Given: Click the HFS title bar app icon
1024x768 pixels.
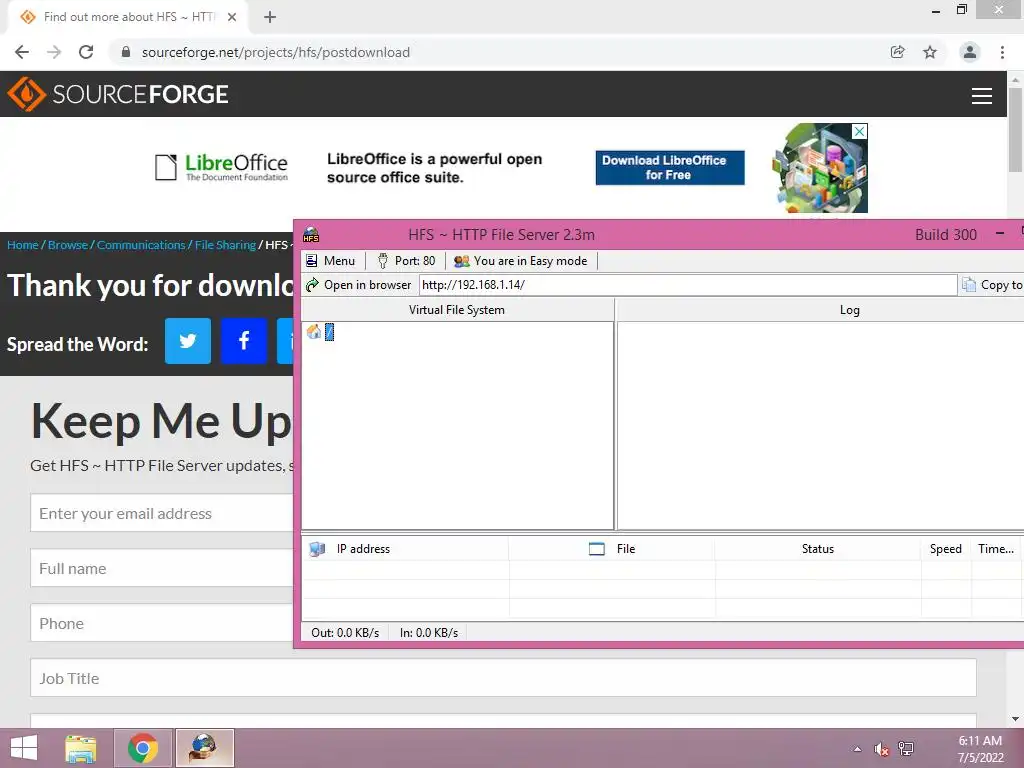Looking at the screenshot, I should [x=311, y=234].
